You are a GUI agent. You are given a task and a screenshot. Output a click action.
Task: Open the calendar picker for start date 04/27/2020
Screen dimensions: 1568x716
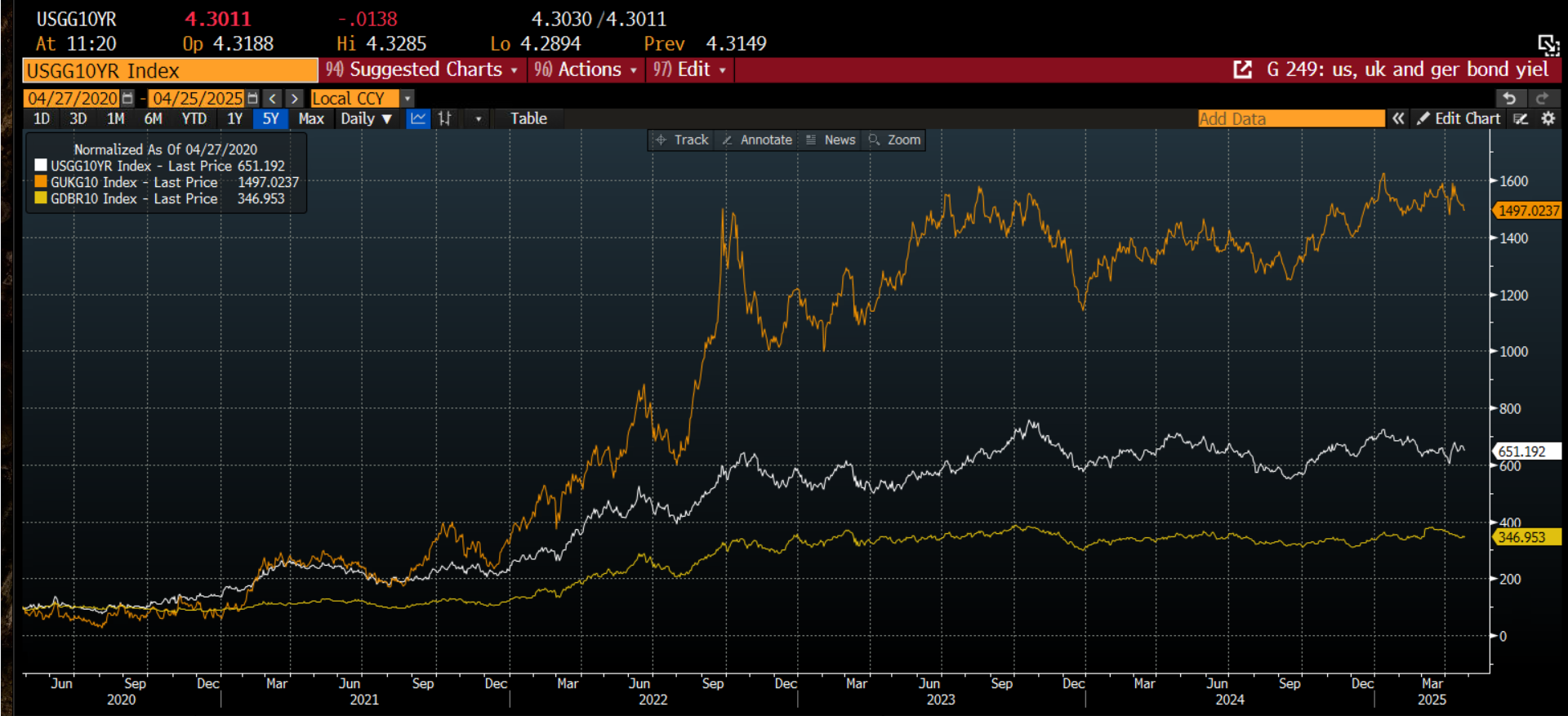(127, 99)
